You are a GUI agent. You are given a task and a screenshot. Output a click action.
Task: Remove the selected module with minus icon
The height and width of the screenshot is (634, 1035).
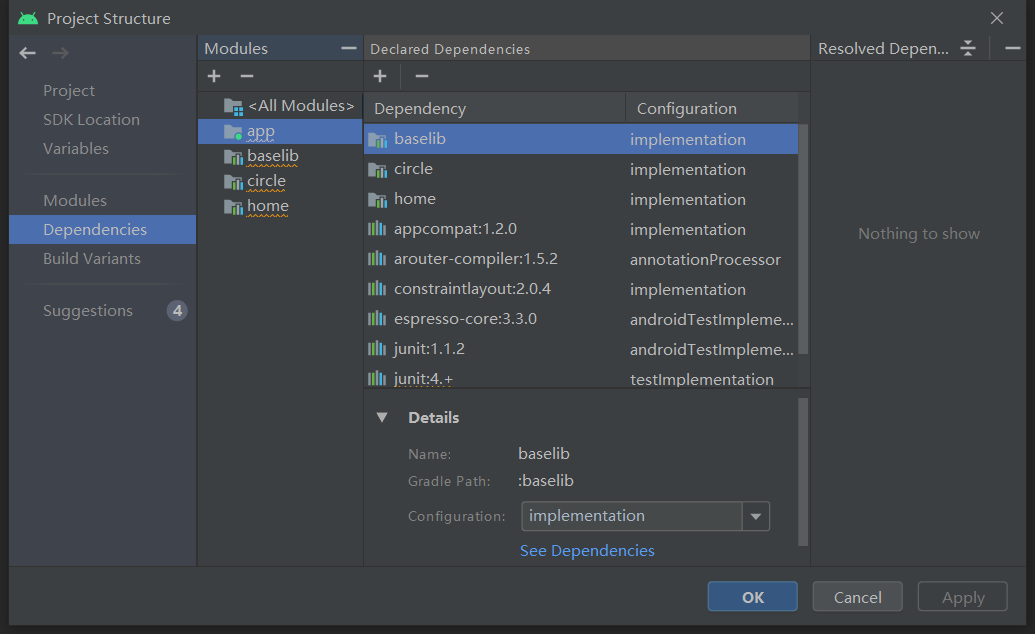click(247, 76)
